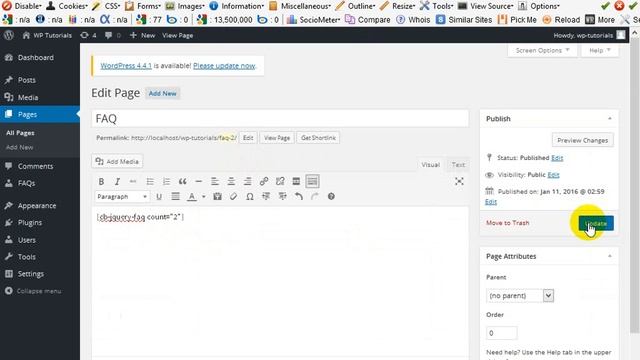
Task: Apply strikethrough formatting
Action: (133, 181)
